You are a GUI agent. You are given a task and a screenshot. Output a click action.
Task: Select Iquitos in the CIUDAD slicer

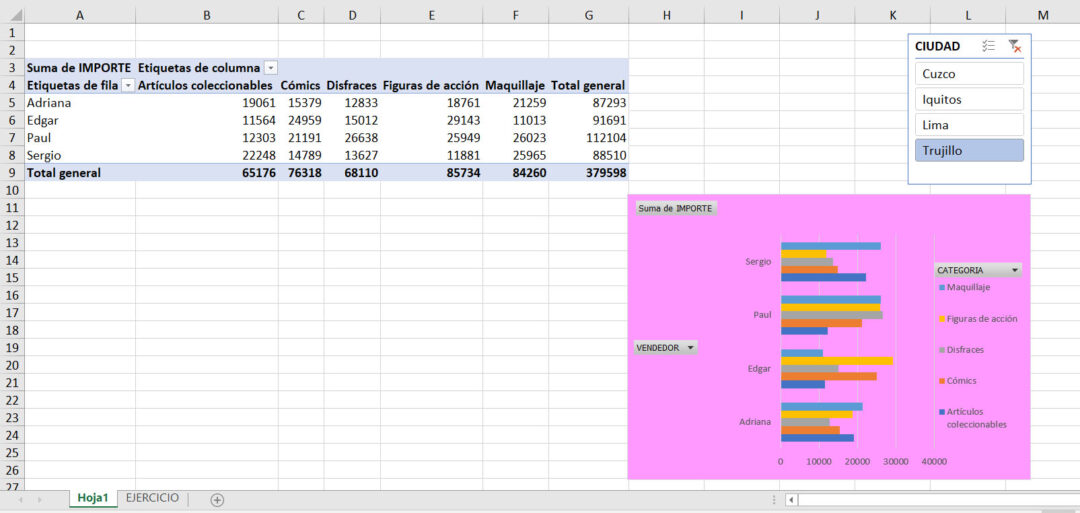(969, 99)
